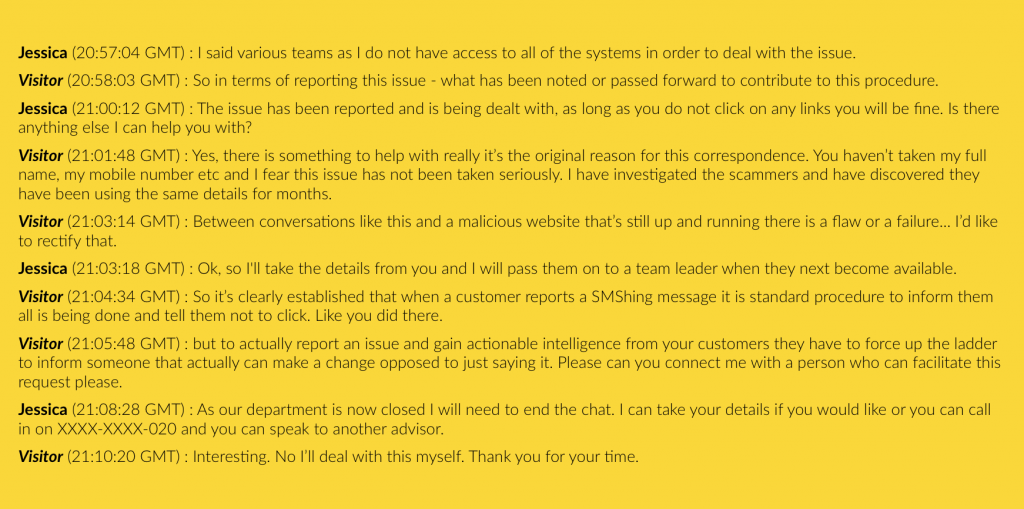Click the final Visitor label at 21:10:20
1024x509 pixels.
(40, 457)
